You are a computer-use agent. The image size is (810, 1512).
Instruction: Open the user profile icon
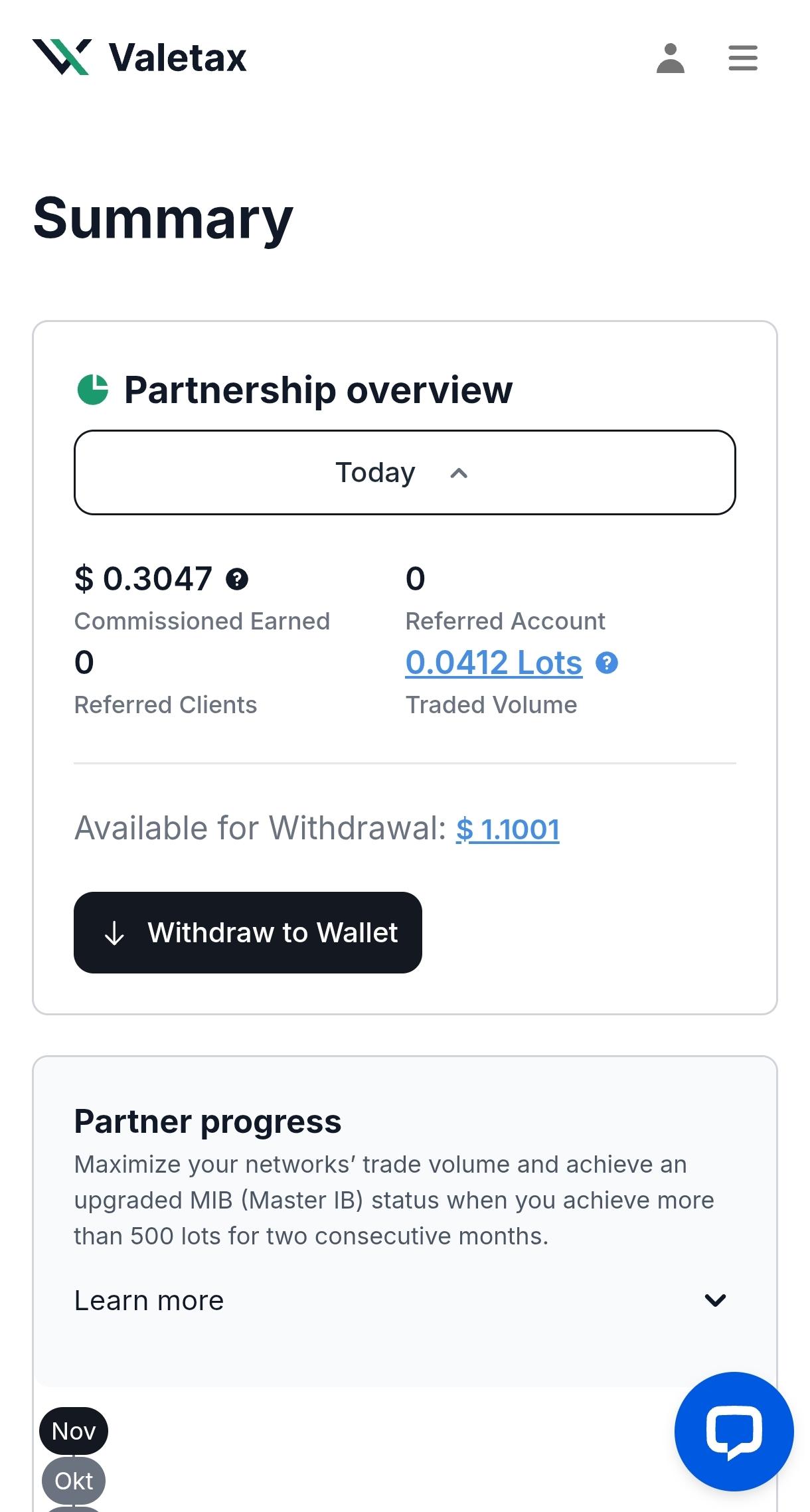[x=670, y=58]
